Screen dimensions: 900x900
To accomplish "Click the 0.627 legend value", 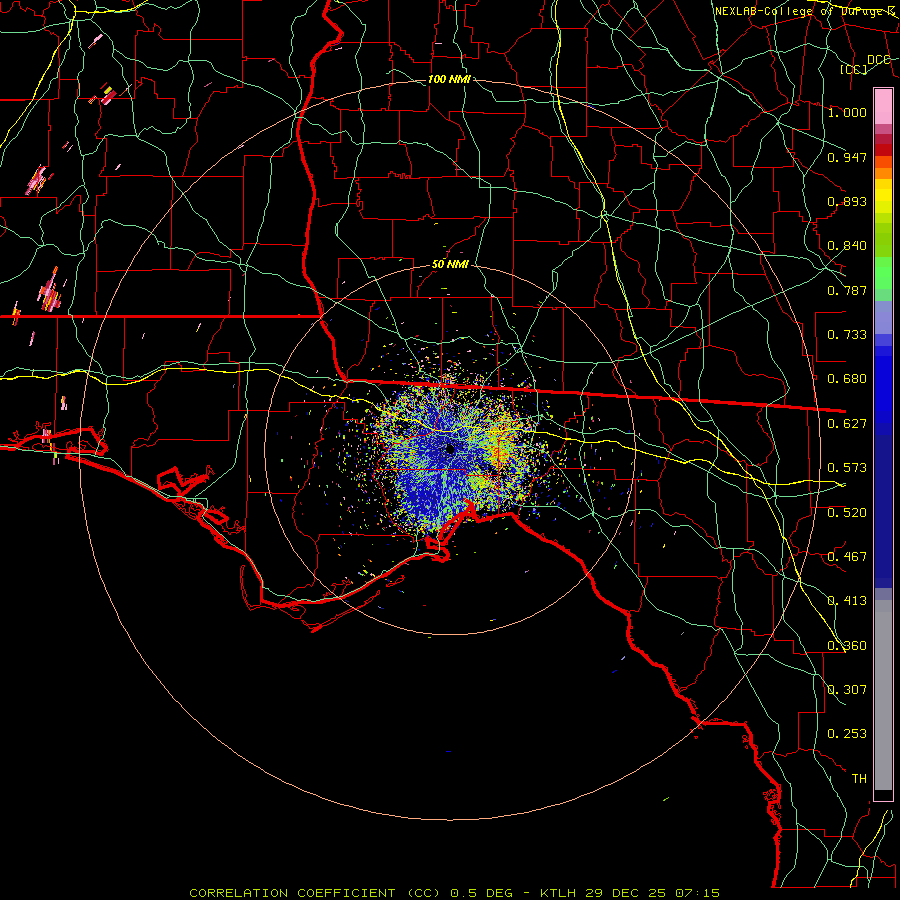I will coord(847,424).
